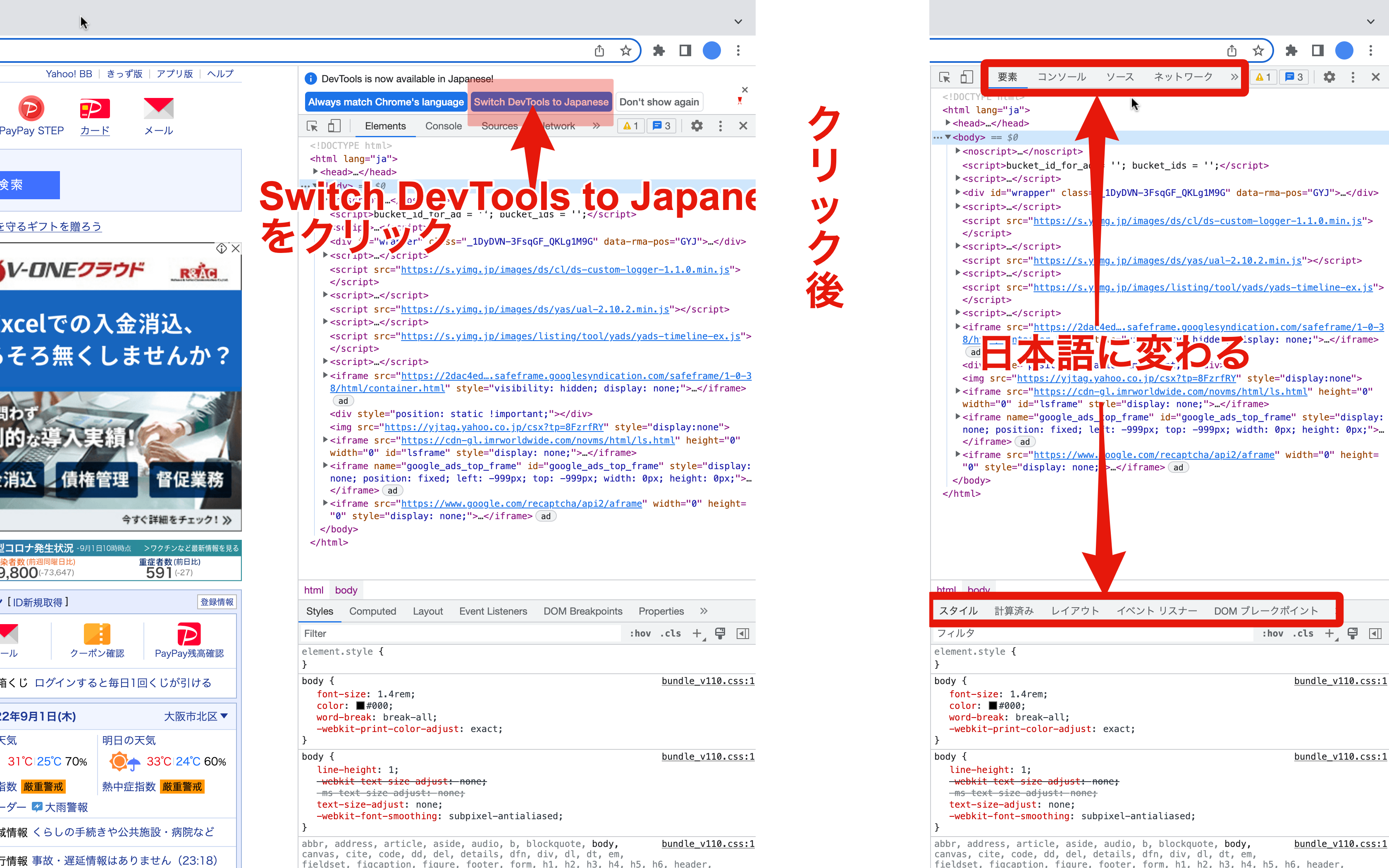This screenshot has height=868, width=1389.
Task: Click Switch DevTools to Japanese button
Action: pyautogui.click(x=541, y=102)
